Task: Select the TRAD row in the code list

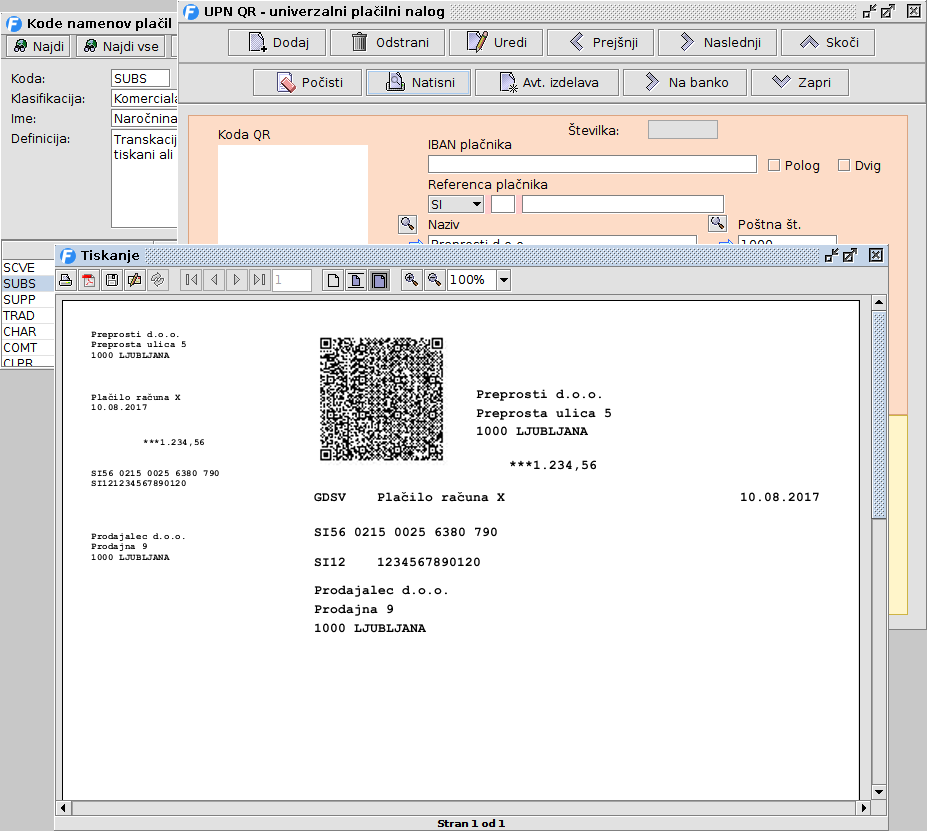Action: (x=28, y=316)
